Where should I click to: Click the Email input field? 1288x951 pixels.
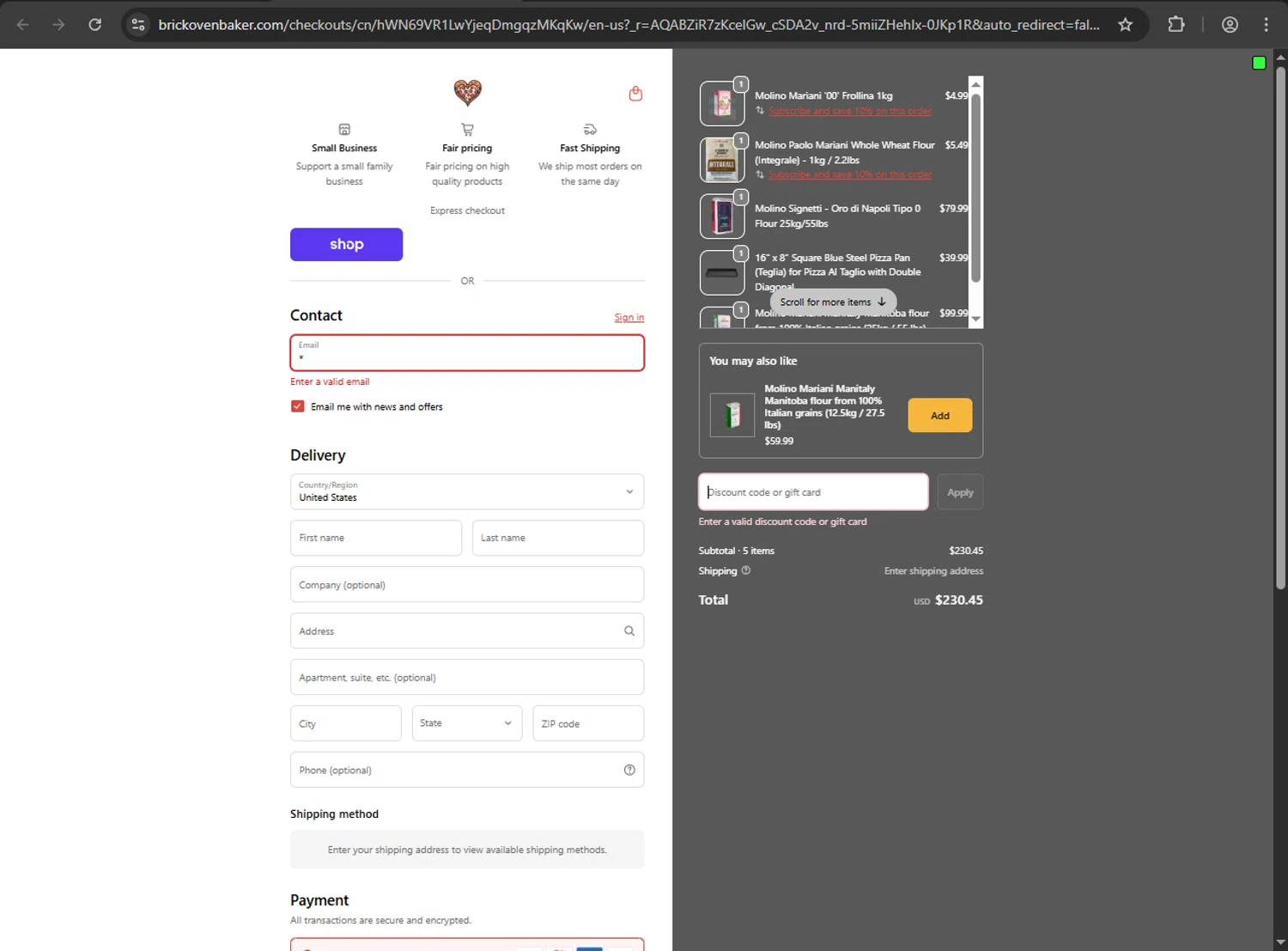coord(467,352)
